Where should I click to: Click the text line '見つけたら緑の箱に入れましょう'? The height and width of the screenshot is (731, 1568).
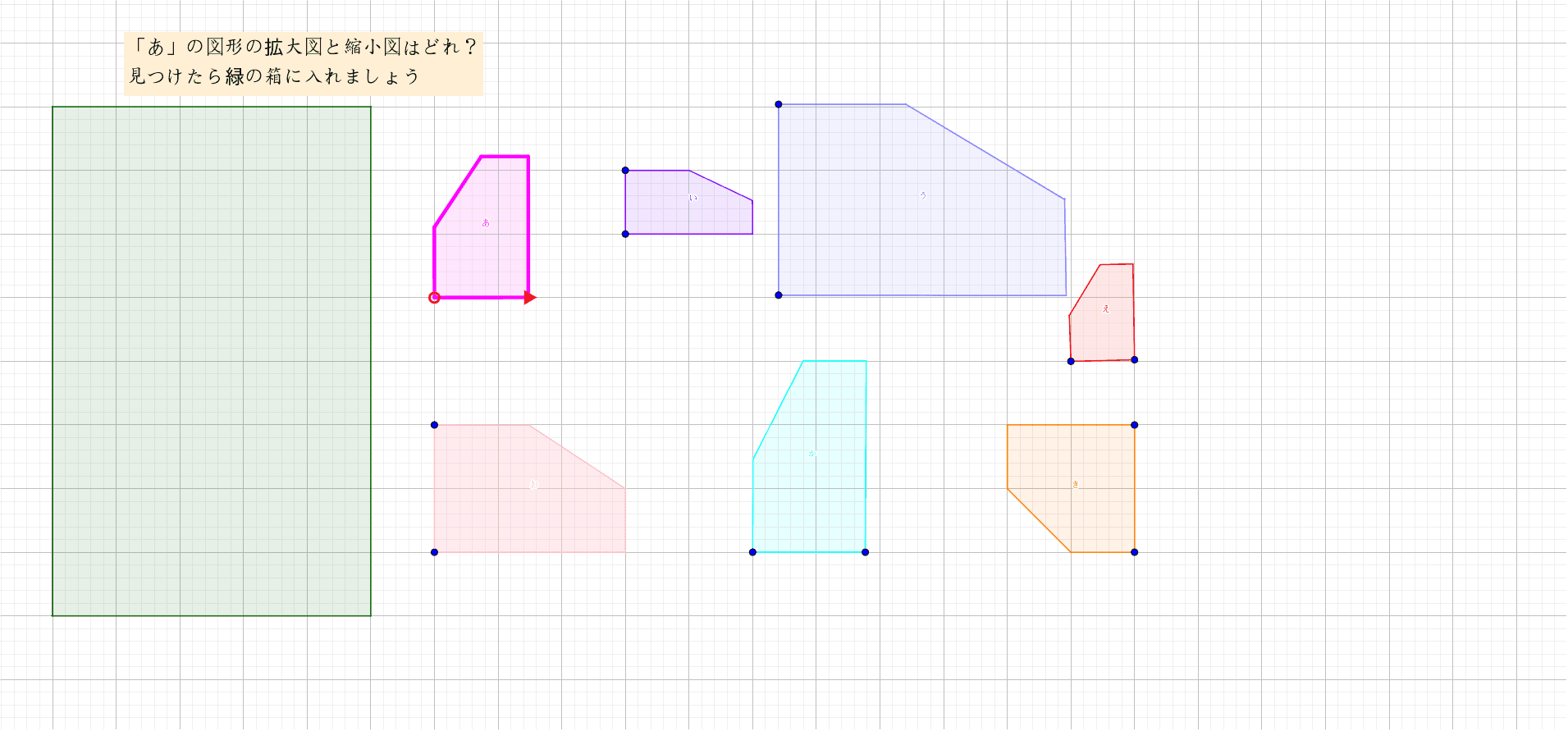274,76
